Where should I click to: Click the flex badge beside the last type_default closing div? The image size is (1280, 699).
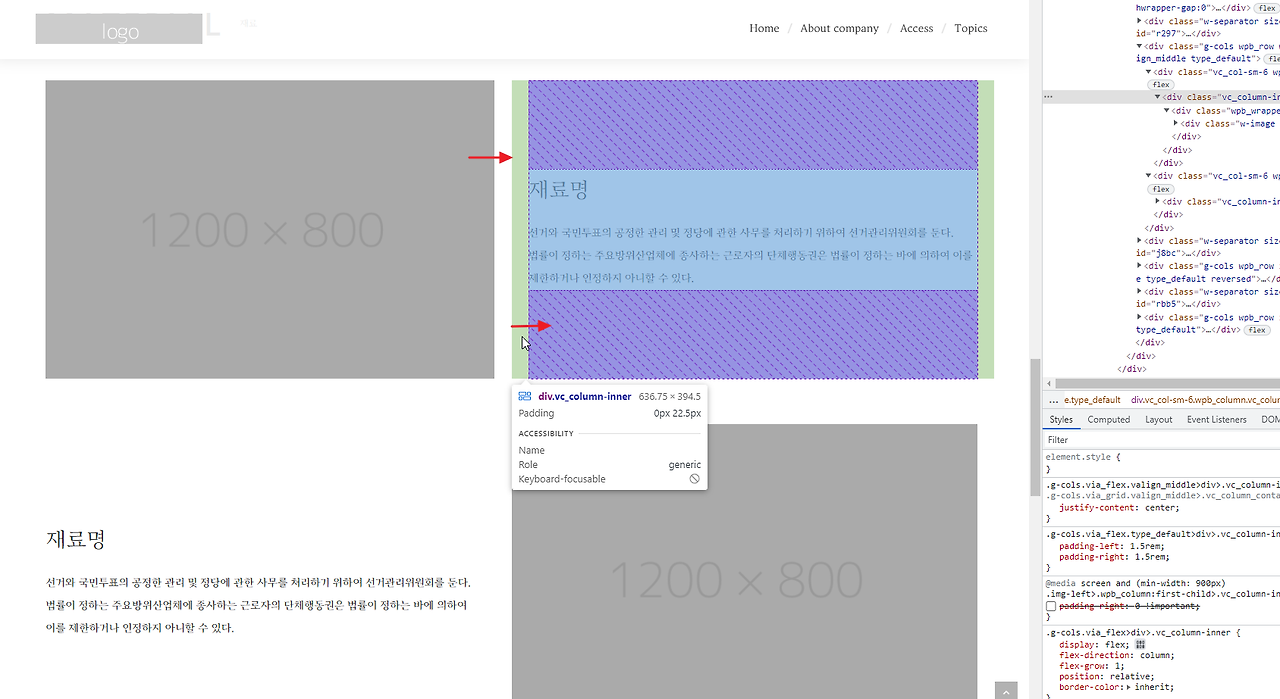point(1258,330)
